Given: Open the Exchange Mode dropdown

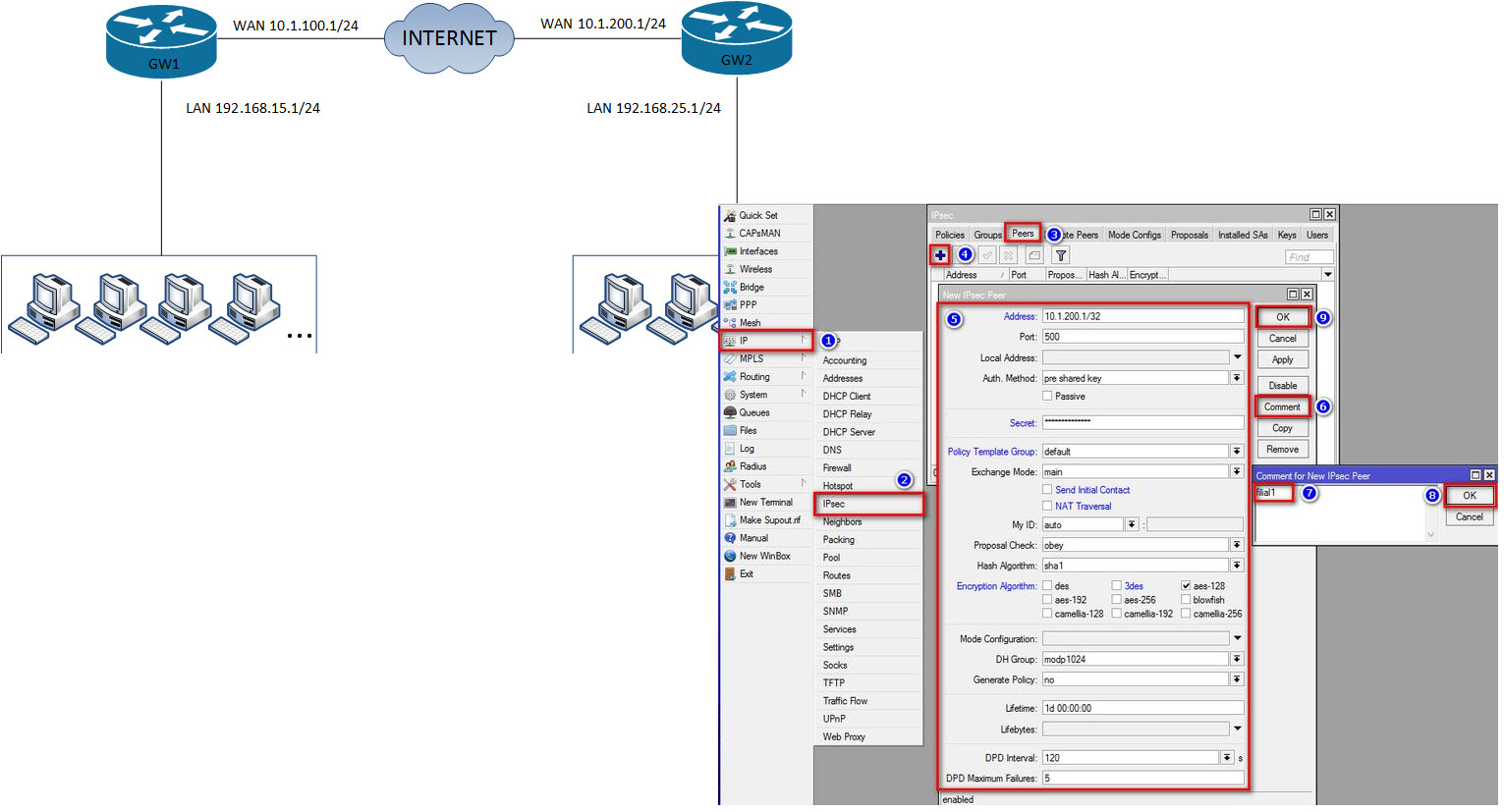Looking at the screenshot, I should 1236,471.
